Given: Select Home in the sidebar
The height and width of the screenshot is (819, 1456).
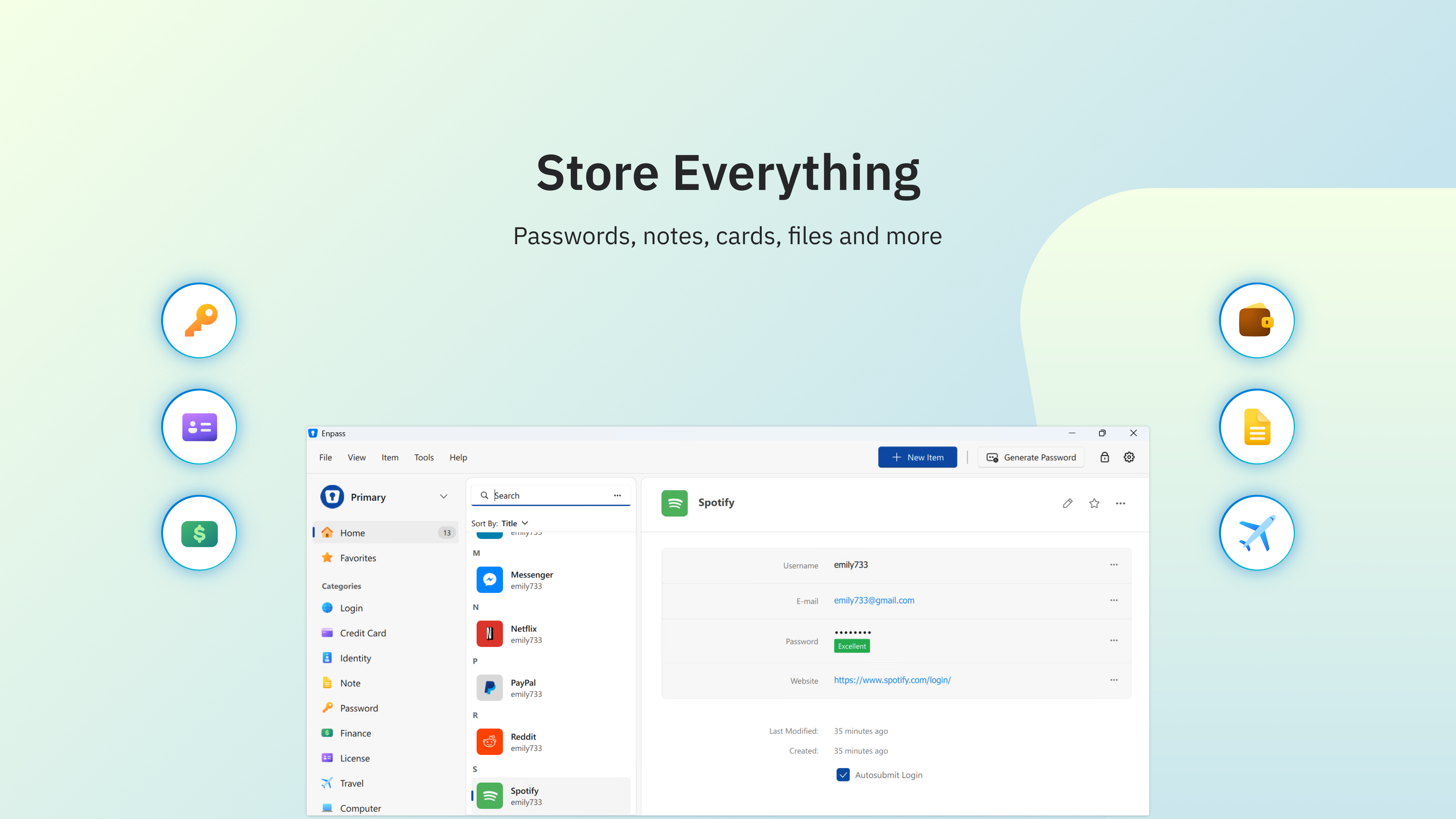Looking at the screenshot, I should (386, 532).
